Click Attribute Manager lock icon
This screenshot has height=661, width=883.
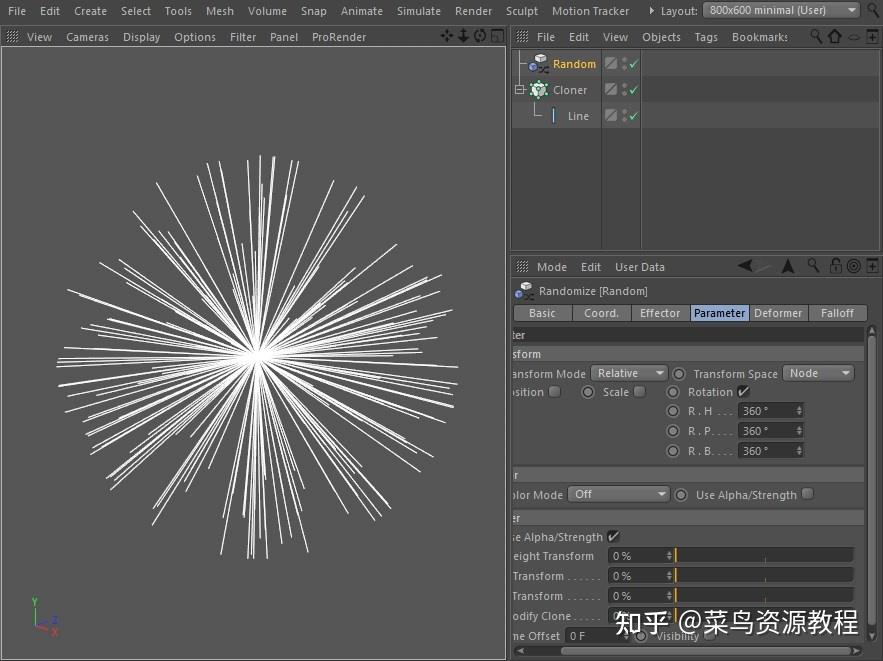point(836,266)
